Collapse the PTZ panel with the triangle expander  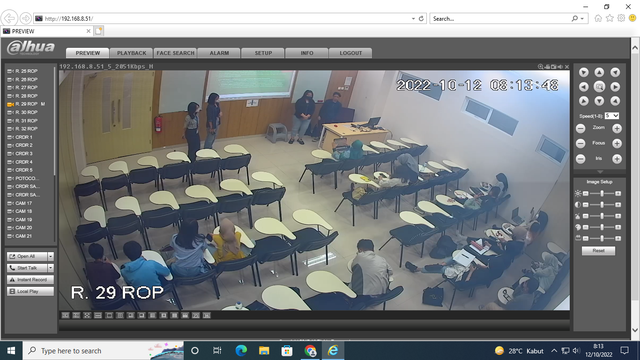point(599,172)
